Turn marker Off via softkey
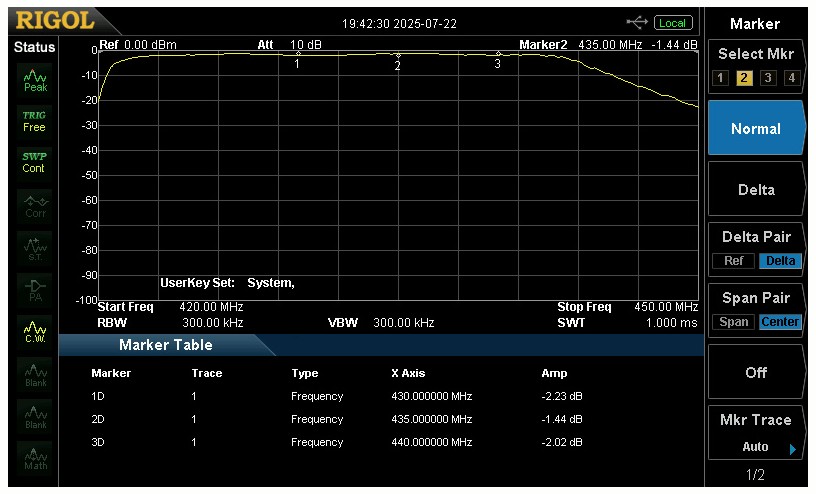Viewport: 816px width, 494px height. pos(756,372)
